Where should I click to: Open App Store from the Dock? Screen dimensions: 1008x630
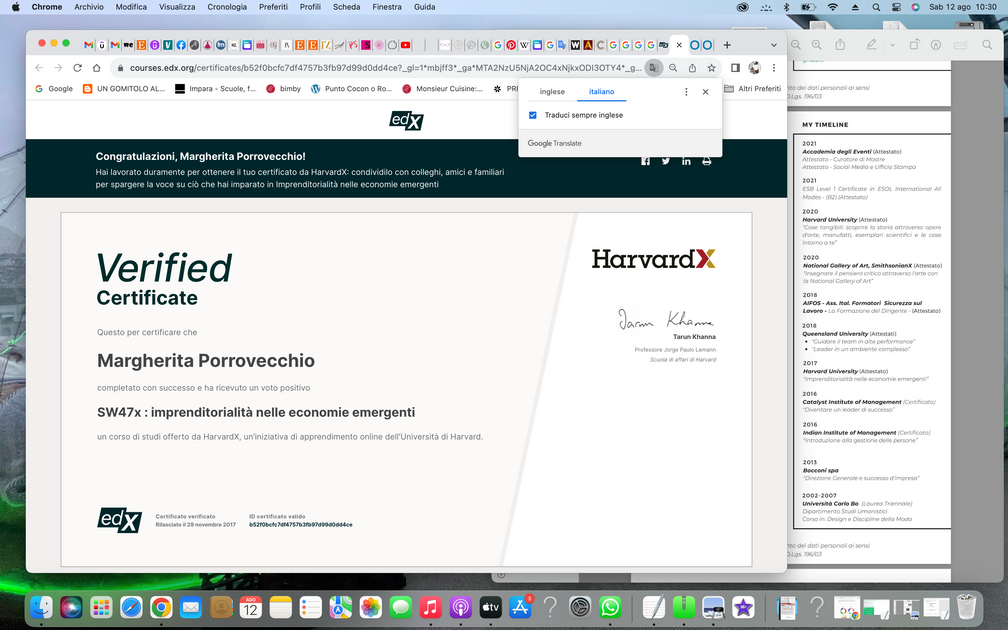pos(519,607)
